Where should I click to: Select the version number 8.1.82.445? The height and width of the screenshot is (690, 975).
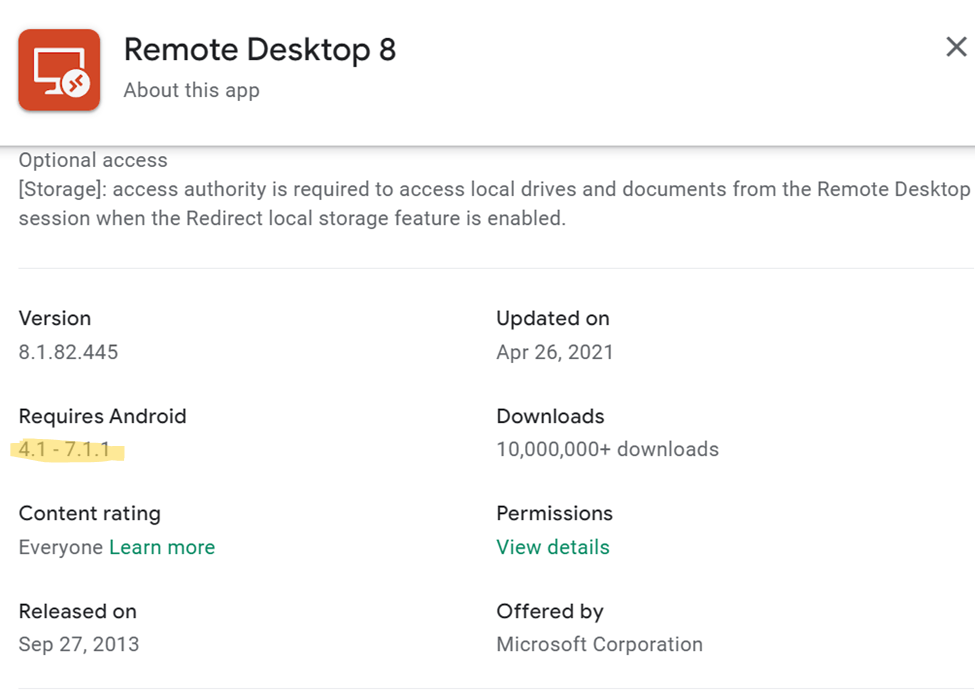pyautogui.click(x=68, y=352)
